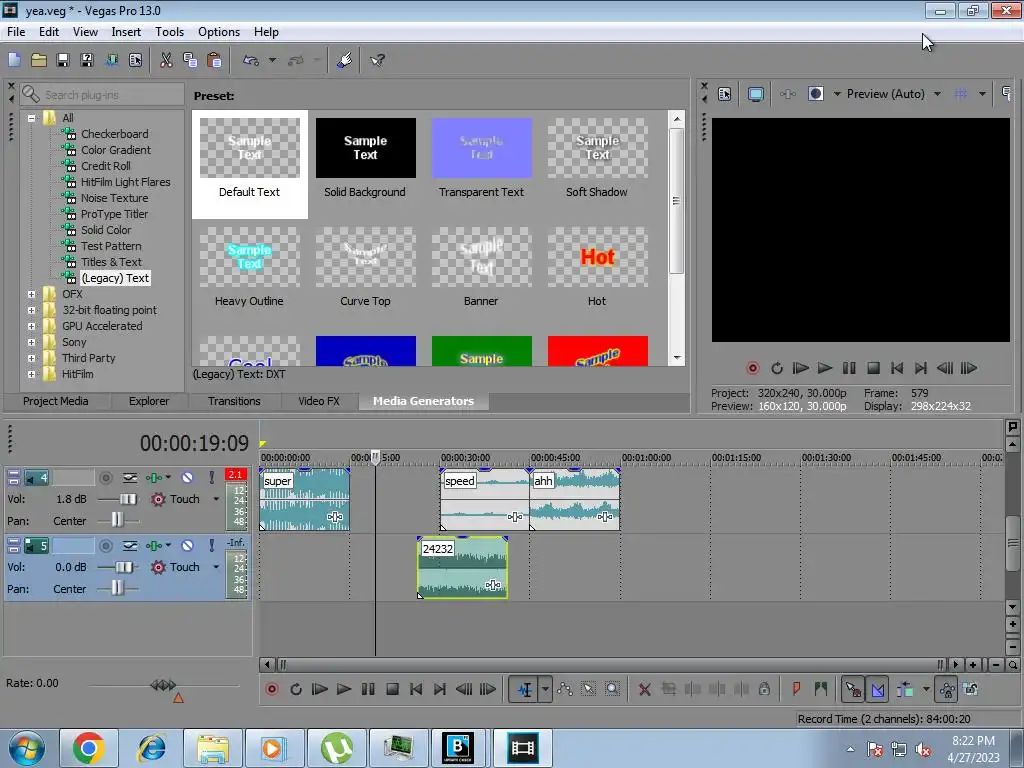The width and height of the screenshot is (1024, 768).
Task: Open track 4 Touch automation dropdown
Action: point(216,499)
